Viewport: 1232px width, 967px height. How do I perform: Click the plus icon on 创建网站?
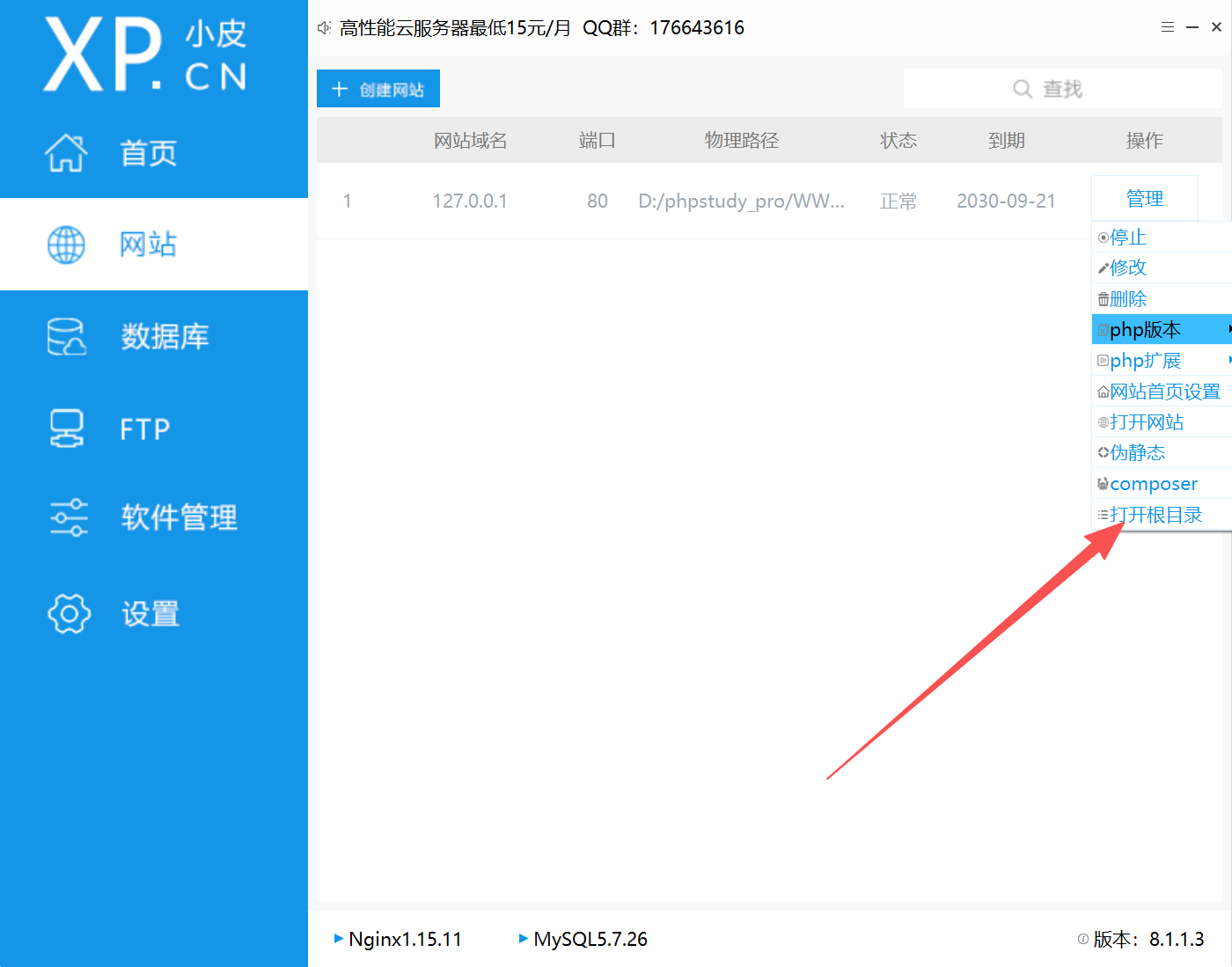point(340,89)
